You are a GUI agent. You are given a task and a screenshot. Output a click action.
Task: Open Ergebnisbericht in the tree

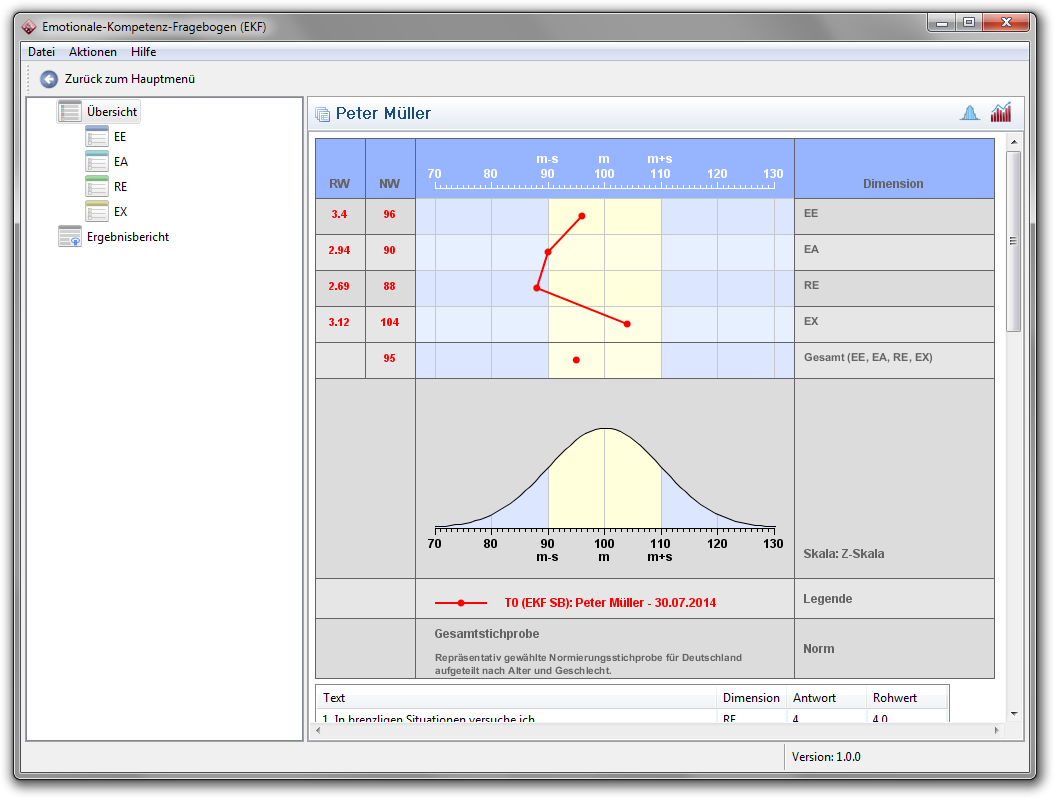point(128,237)
